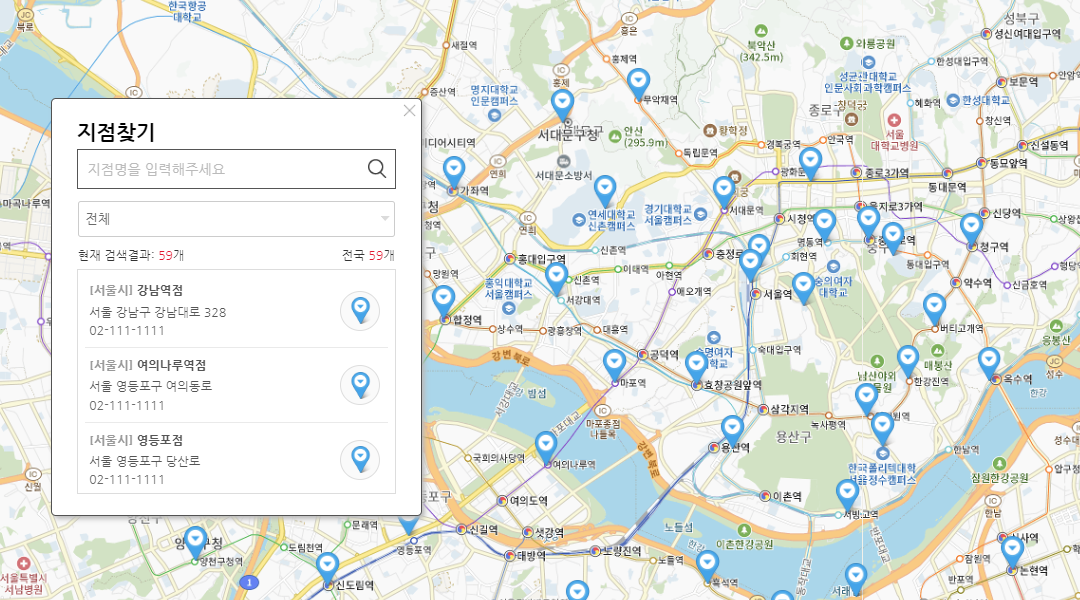This screenshot has width=1080, height=600.
Task: Click the address 서울 영등포구 여의동로
Action: pyautogui.click(x=151, y=386)
